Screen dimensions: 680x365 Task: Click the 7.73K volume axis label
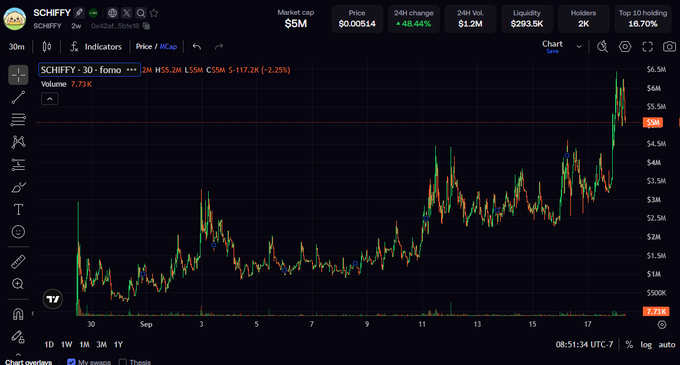656,311
